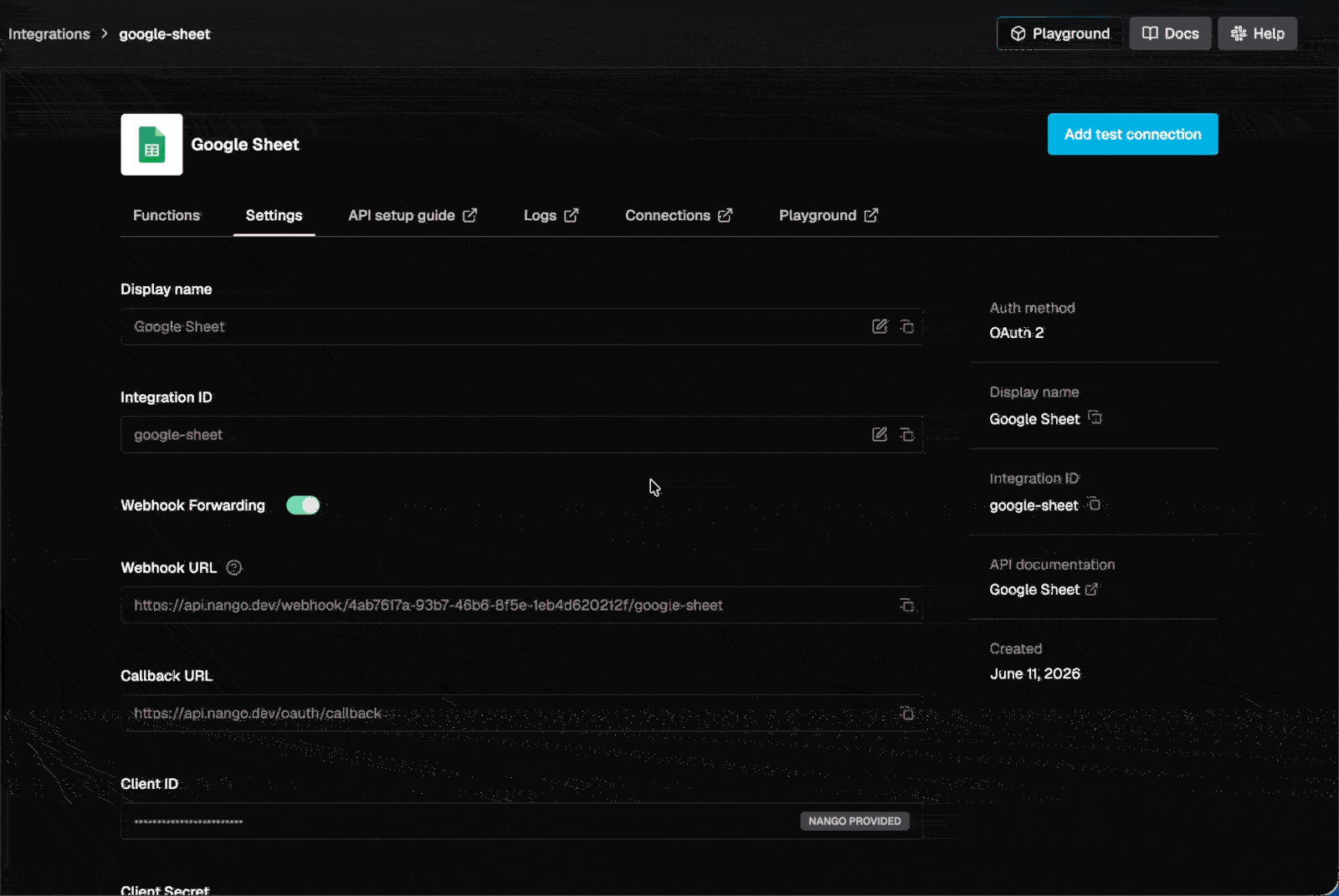Click the Integration ID input field
This screenshot has height=896, width=1339.
(x=521, y=434)
